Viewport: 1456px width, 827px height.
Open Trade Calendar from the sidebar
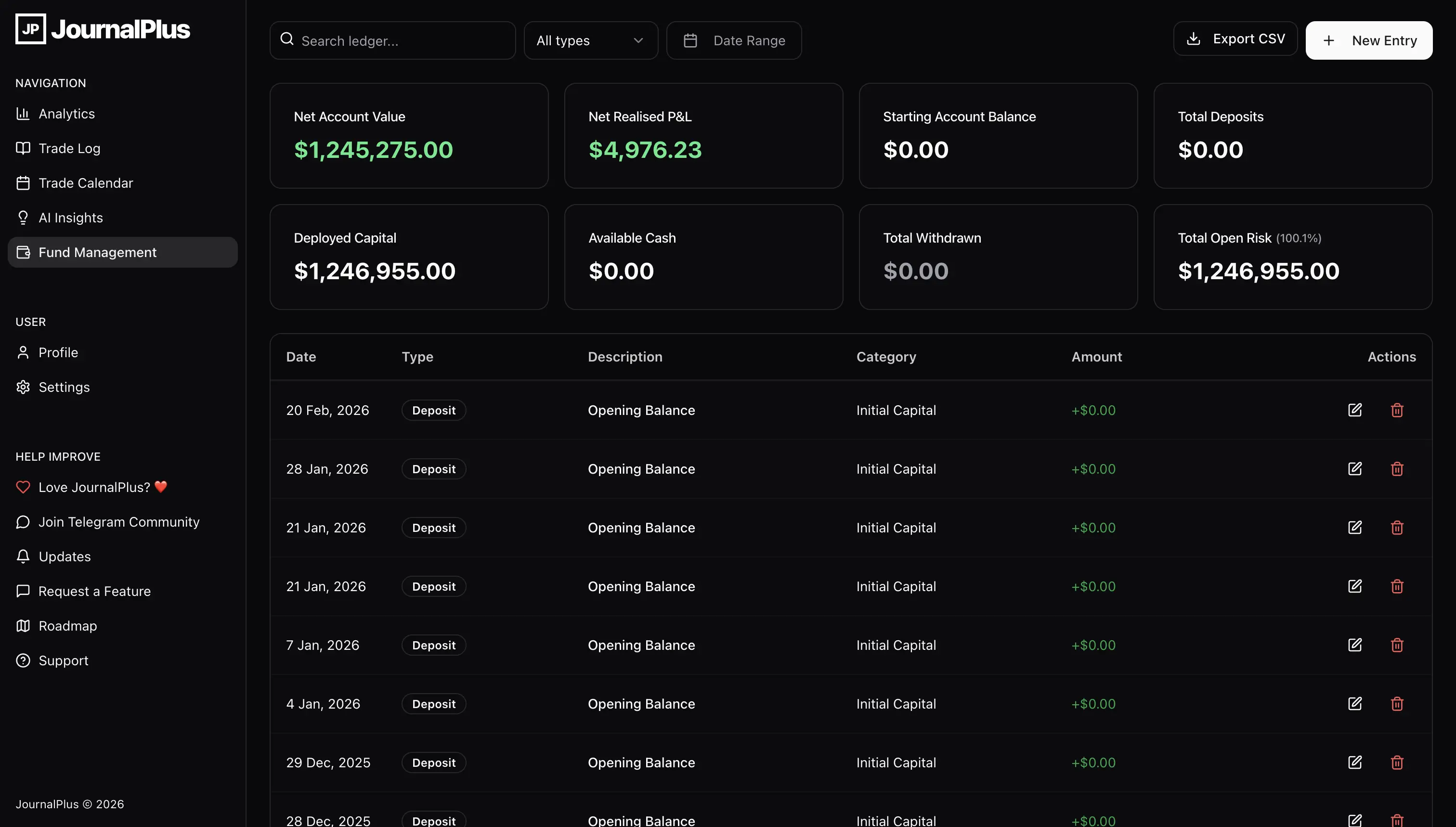pos(85,183)
